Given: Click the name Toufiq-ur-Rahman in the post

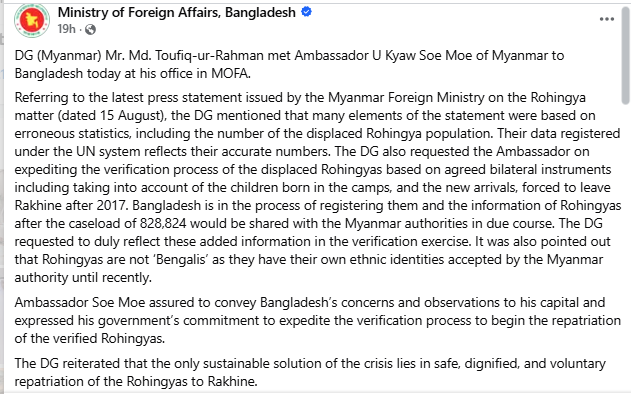Looking at the screenshot, I should click(209, 56).
